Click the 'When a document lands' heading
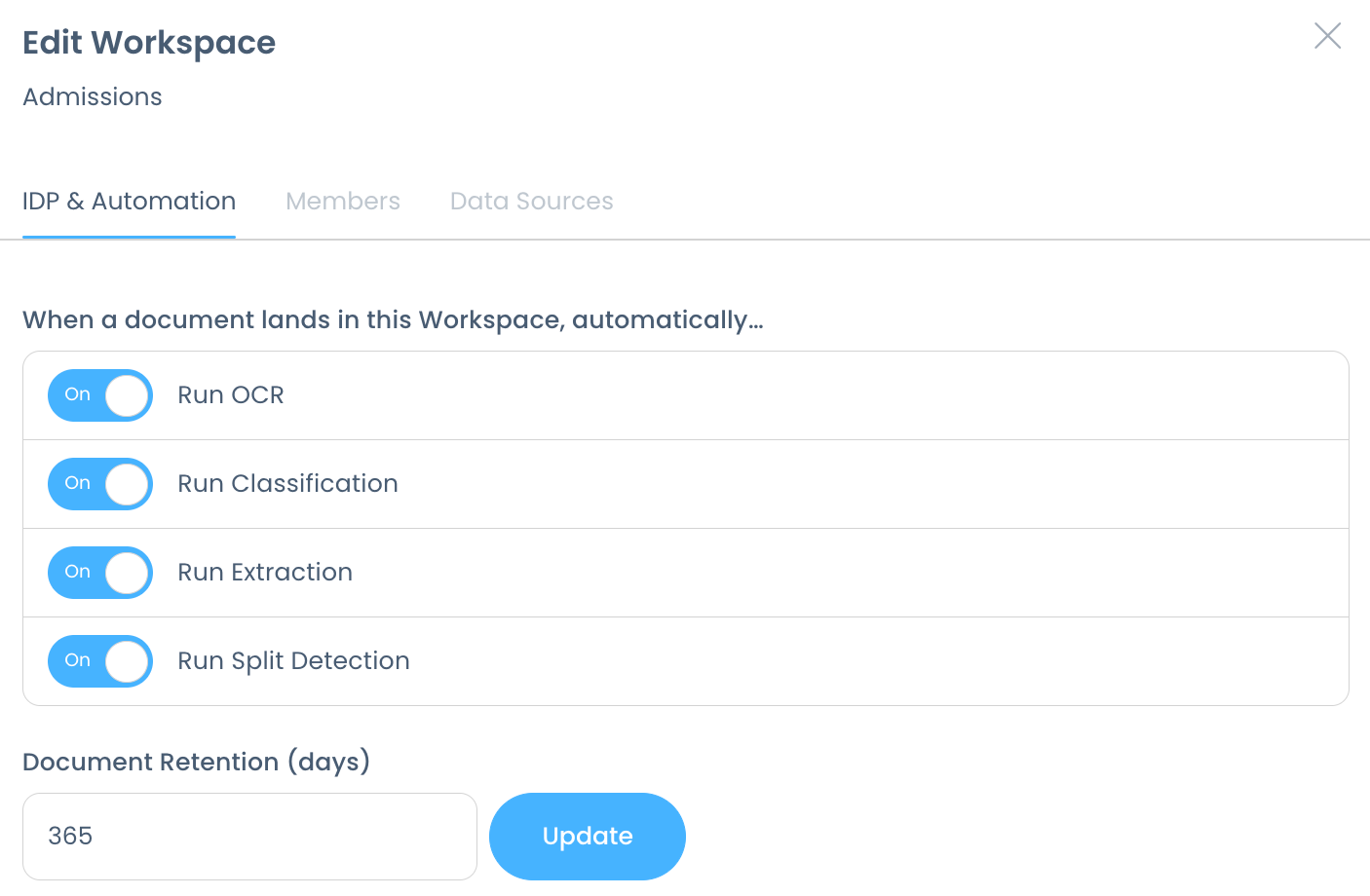 [393, 320]
